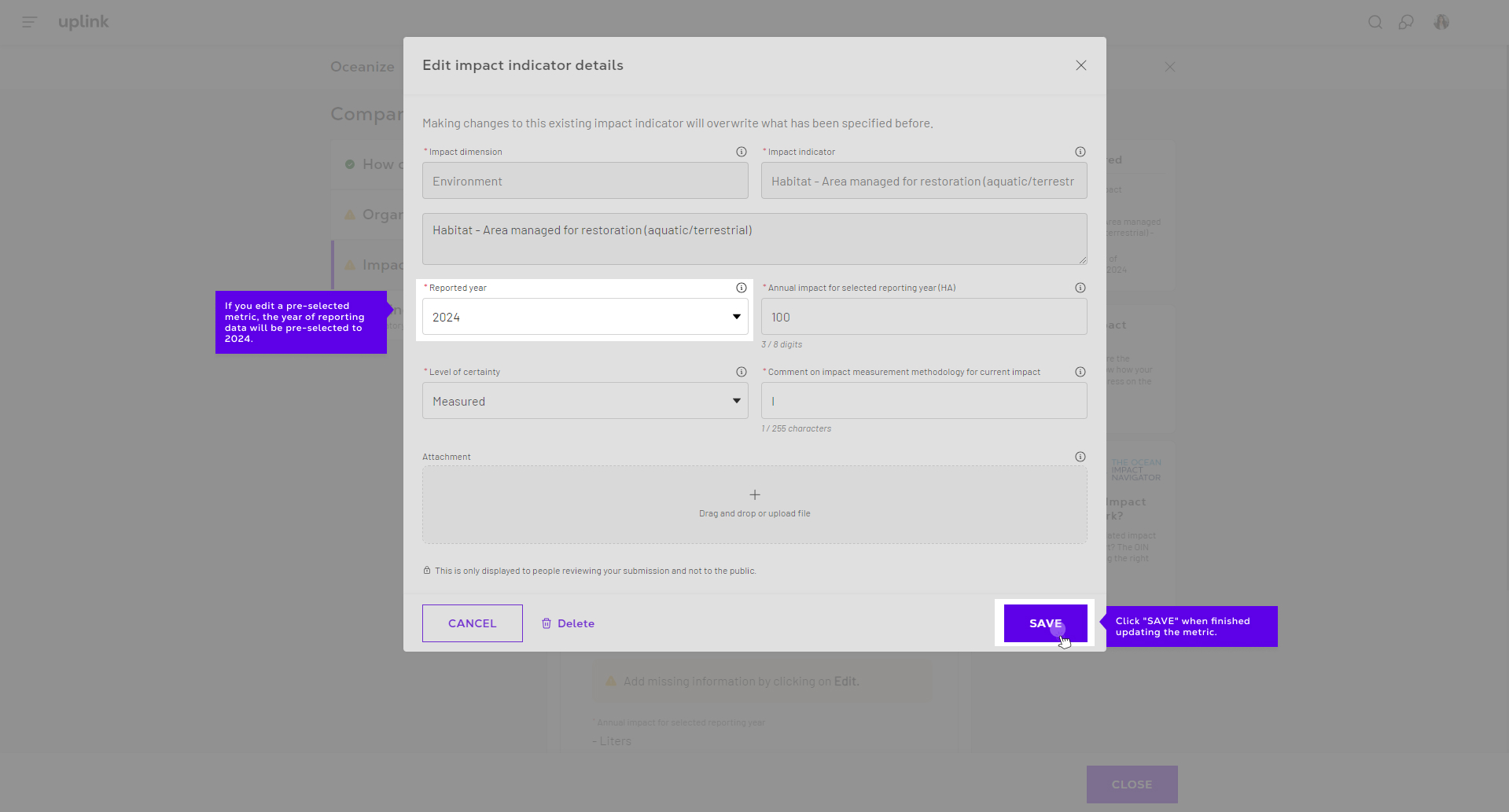Click info icon beside Attachment label
1509x812 pixels.
click(x=1080, y=457)
